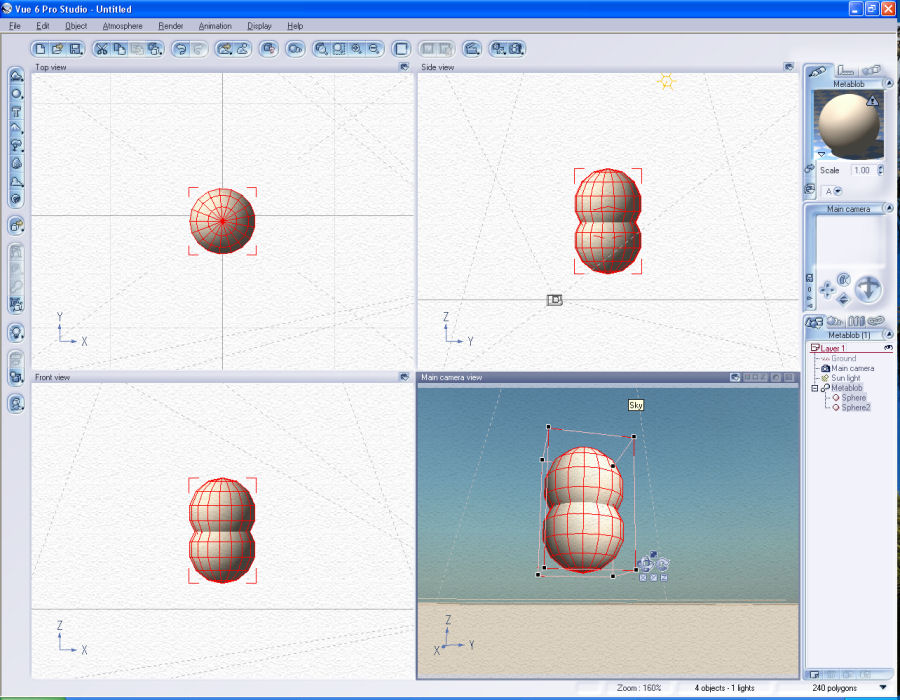The image size is (900, 700).
Task: Collapse the Metablob tree node
Action: pyautogui.click(x=814, y=388)
